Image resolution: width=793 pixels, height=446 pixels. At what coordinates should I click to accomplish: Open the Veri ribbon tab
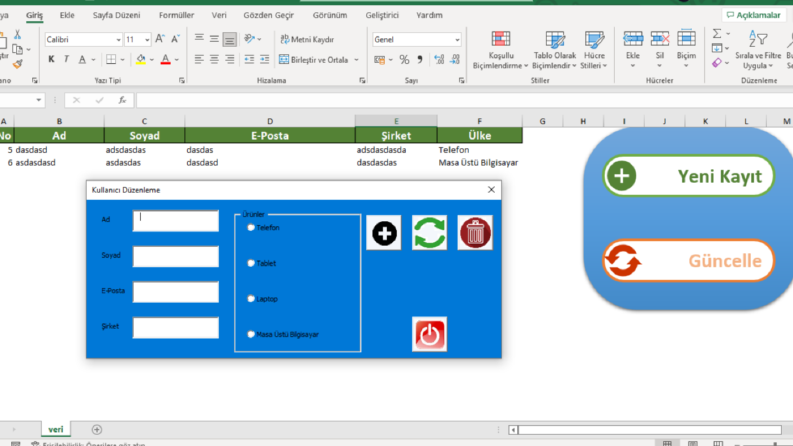click(219, 15)
